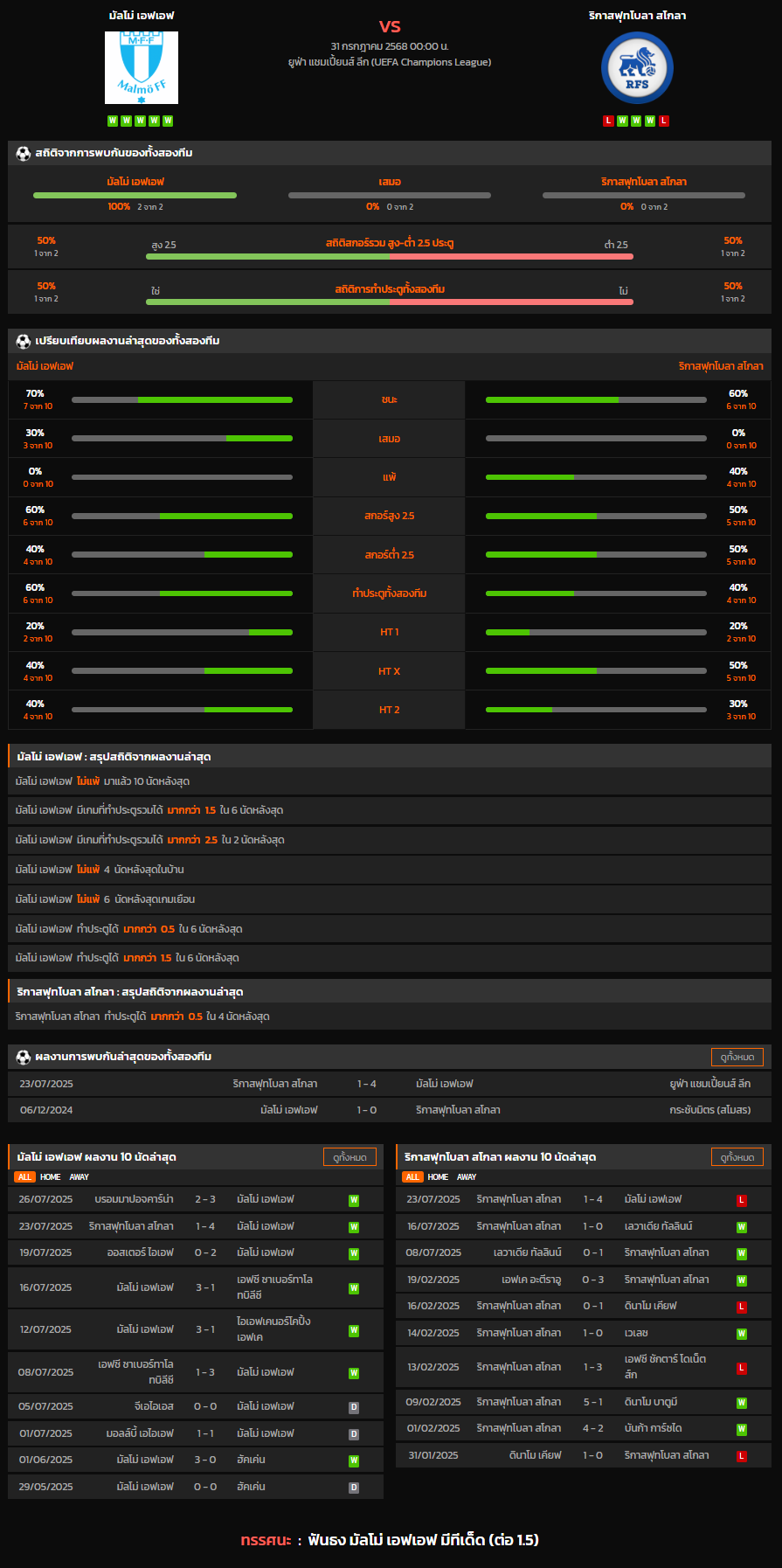Select HOME tab in Malmö last 10 matches

[51, 1177]
